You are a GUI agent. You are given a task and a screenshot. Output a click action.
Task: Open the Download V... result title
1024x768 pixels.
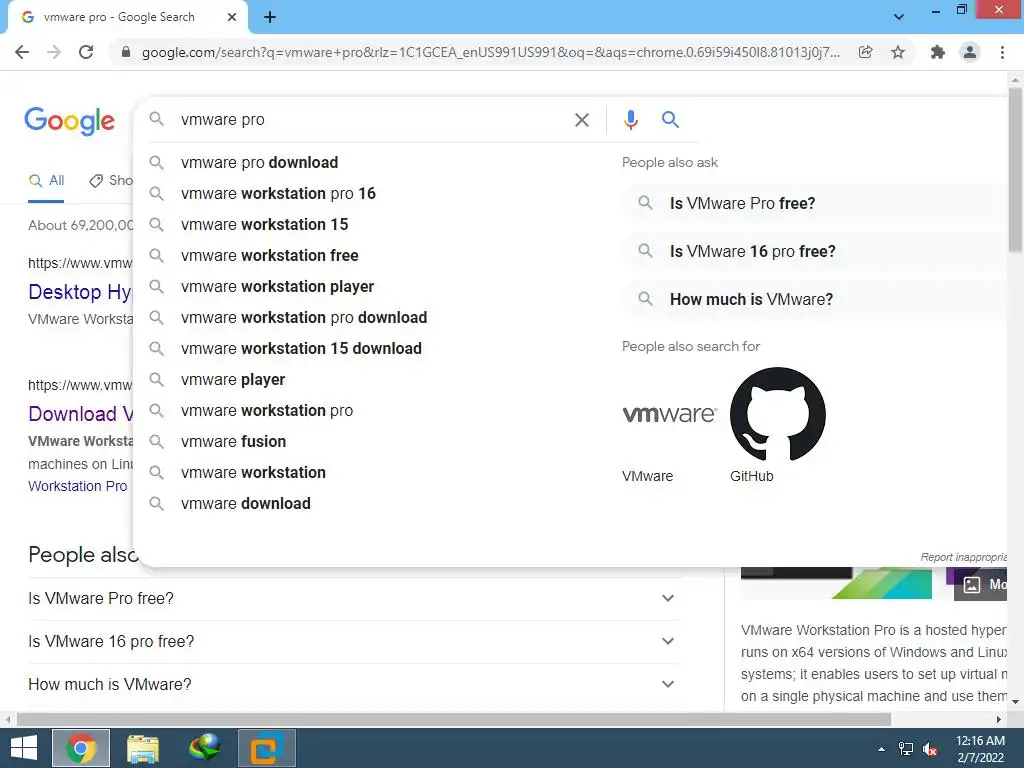pyautogui.click(x=80, y=414)
